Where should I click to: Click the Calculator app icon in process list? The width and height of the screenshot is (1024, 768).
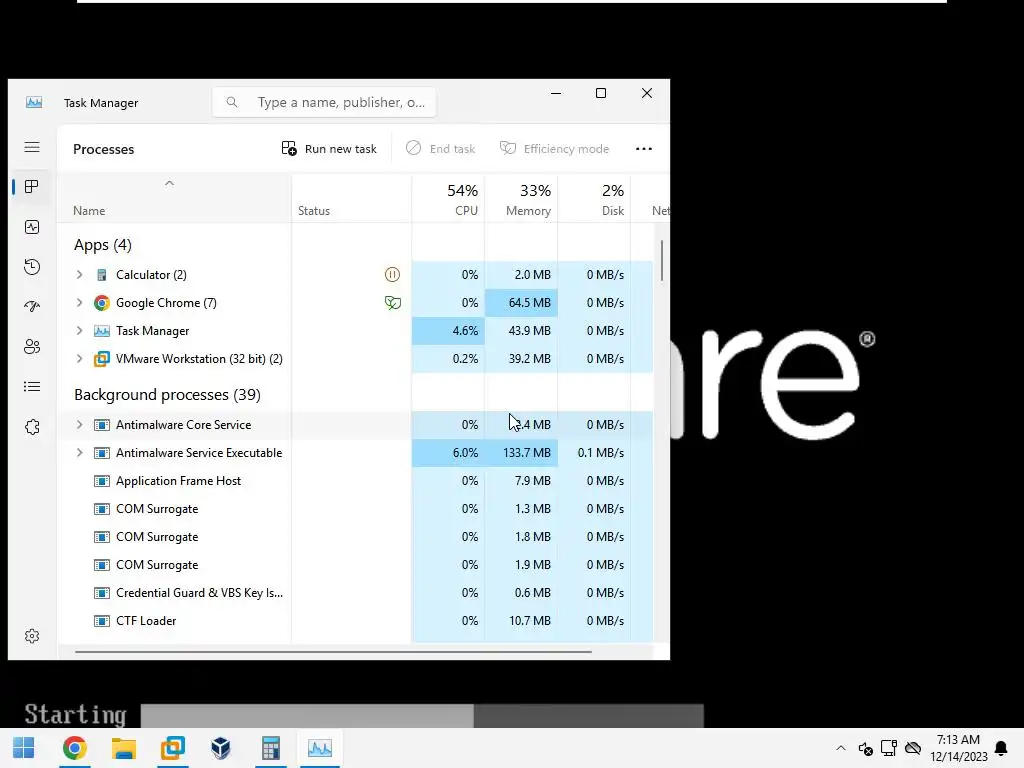(x=102, y=275)
